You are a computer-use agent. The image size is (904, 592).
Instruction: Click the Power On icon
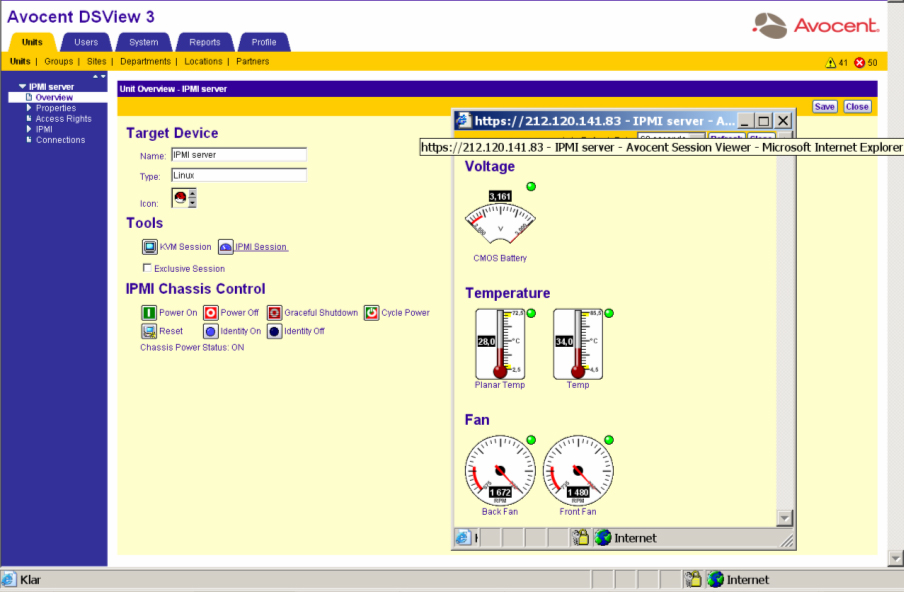pyautogui.click(x=149, y=313)
